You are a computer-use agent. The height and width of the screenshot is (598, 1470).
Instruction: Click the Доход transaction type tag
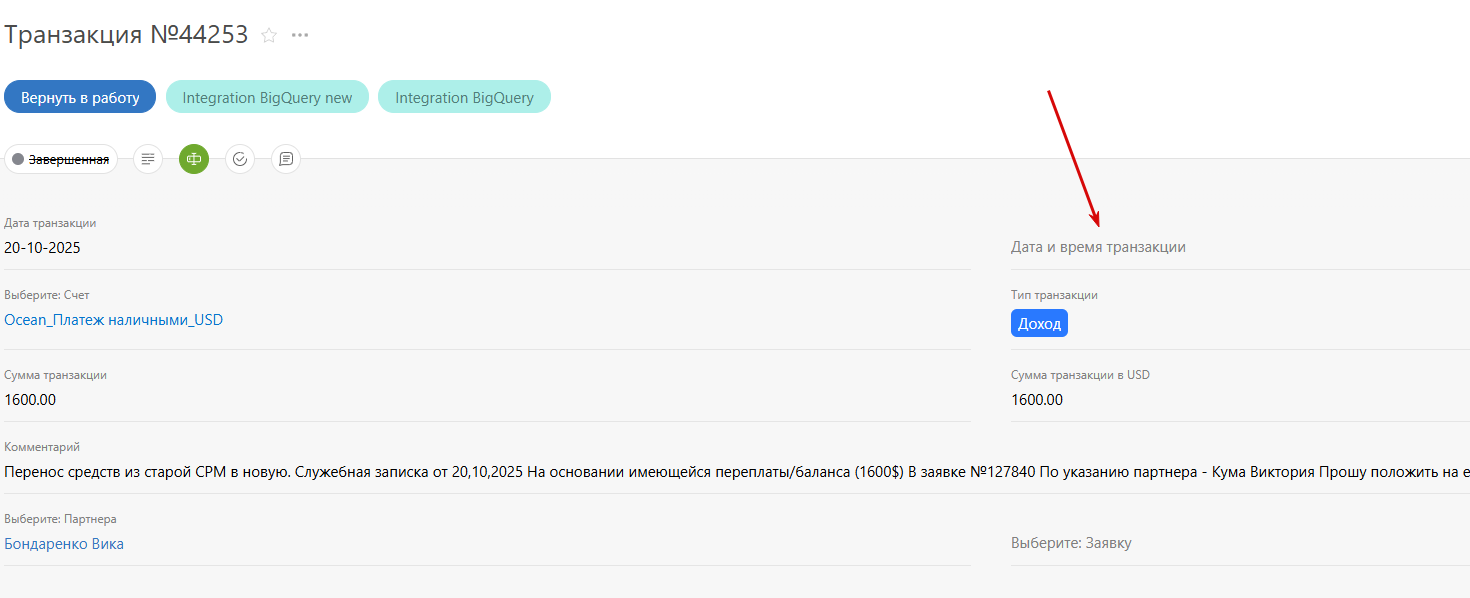point(1039,323)
